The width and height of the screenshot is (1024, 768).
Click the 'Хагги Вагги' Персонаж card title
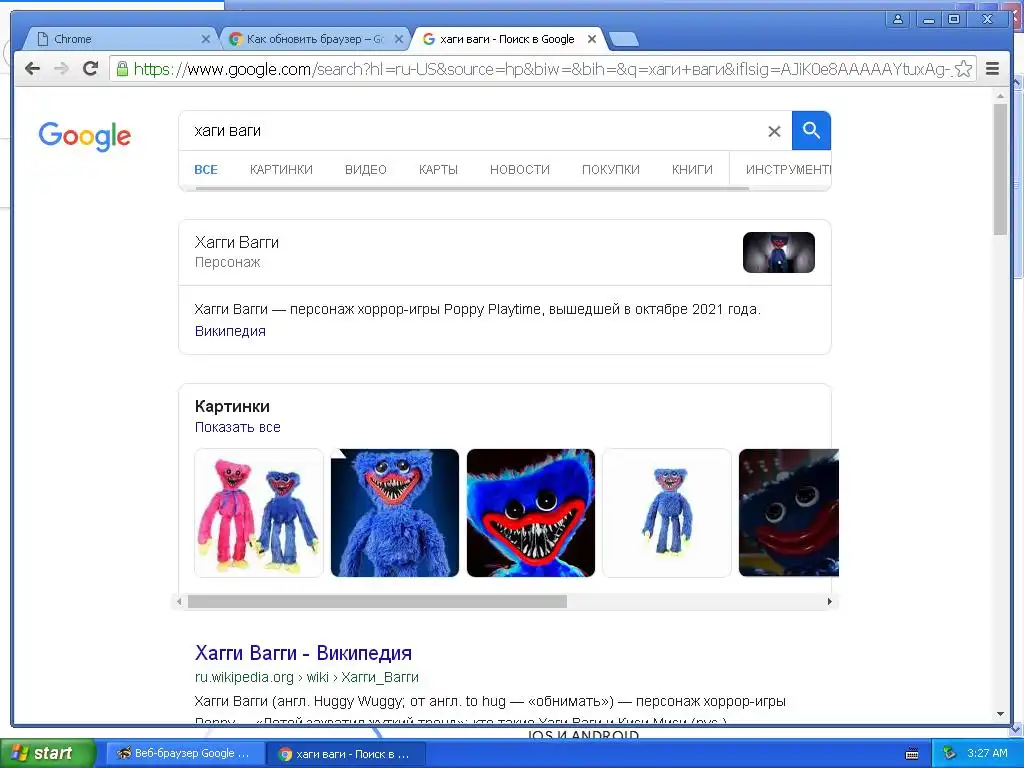236,242
